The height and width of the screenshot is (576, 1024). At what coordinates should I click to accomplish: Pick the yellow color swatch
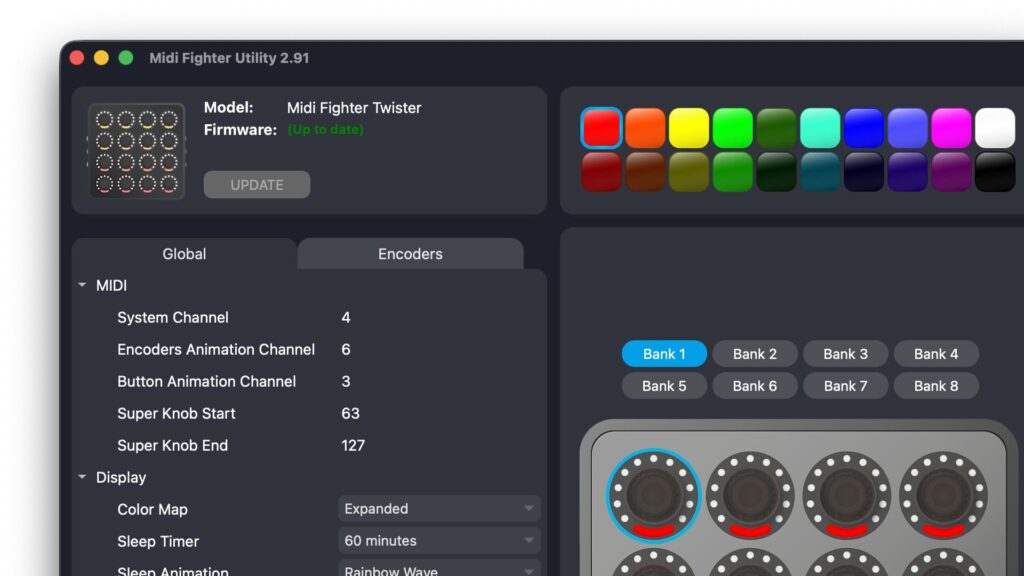pos(689,128)
